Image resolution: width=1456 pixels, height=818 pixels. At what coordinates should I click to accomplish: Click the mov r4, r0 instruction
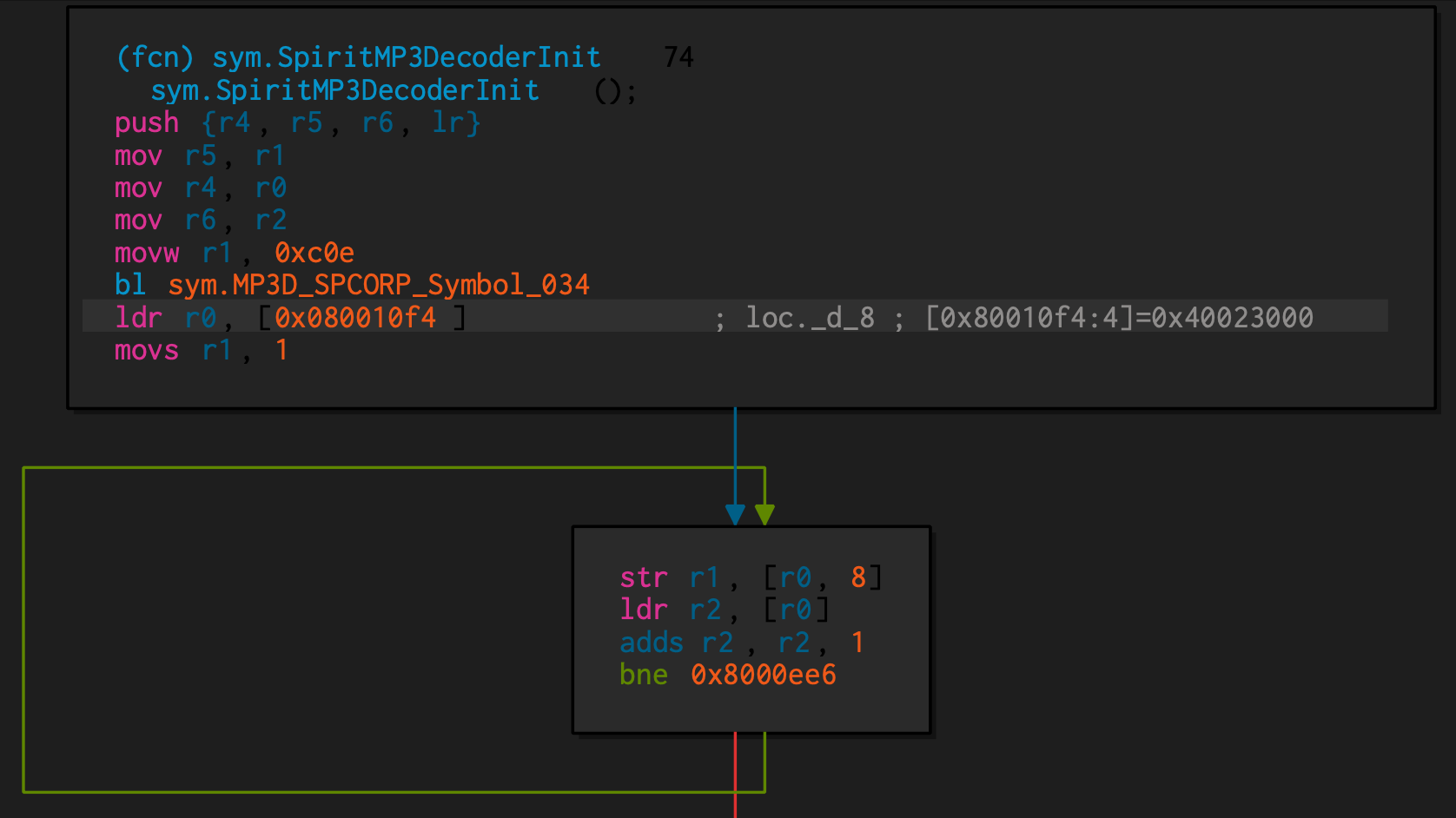[200, 188]
